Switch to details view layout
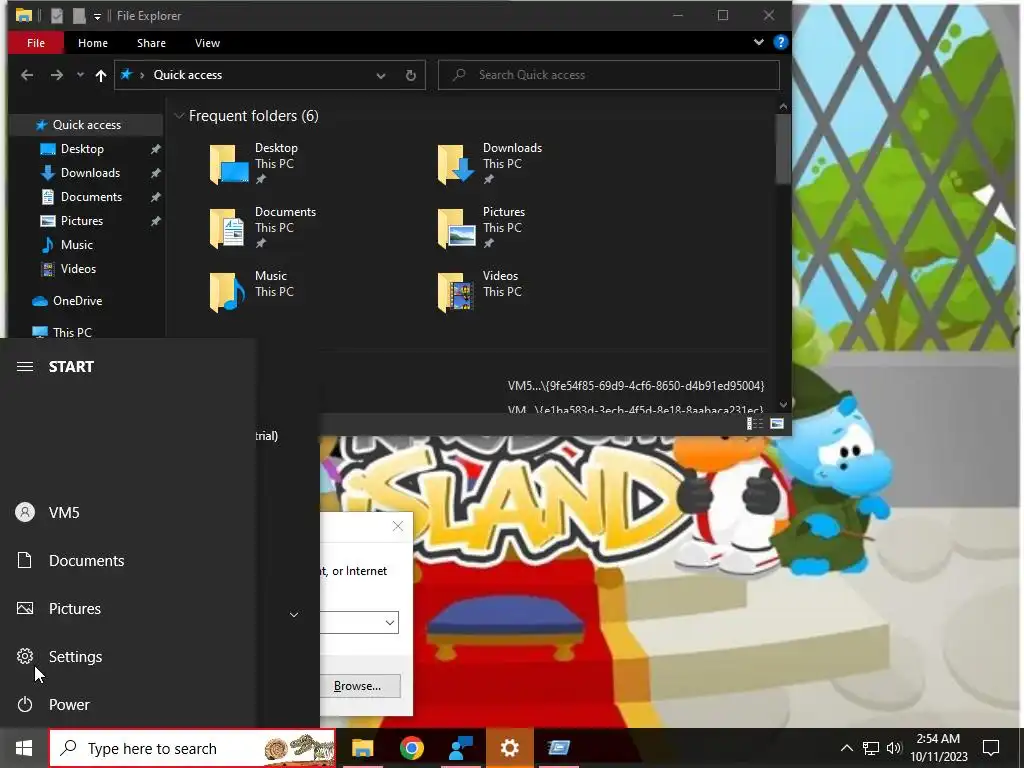The image size is (1024, 768). point(754,424)
